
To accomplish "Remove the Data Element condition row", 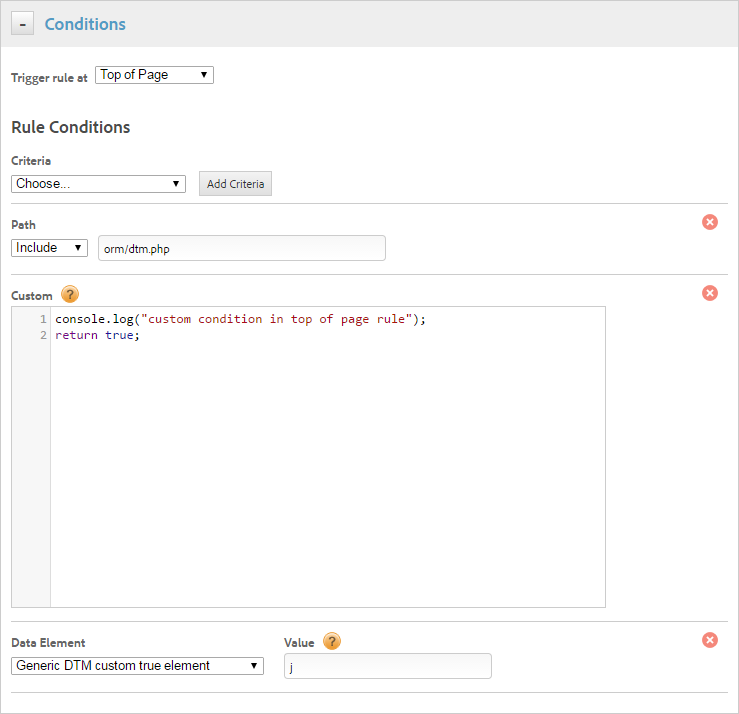I will click(x=710, y=640).
